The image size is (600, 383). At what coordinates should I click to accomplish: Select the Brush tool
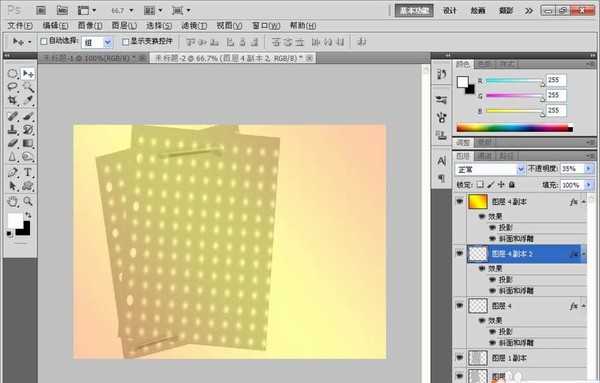pyautogui.click(x=28, y=116)
